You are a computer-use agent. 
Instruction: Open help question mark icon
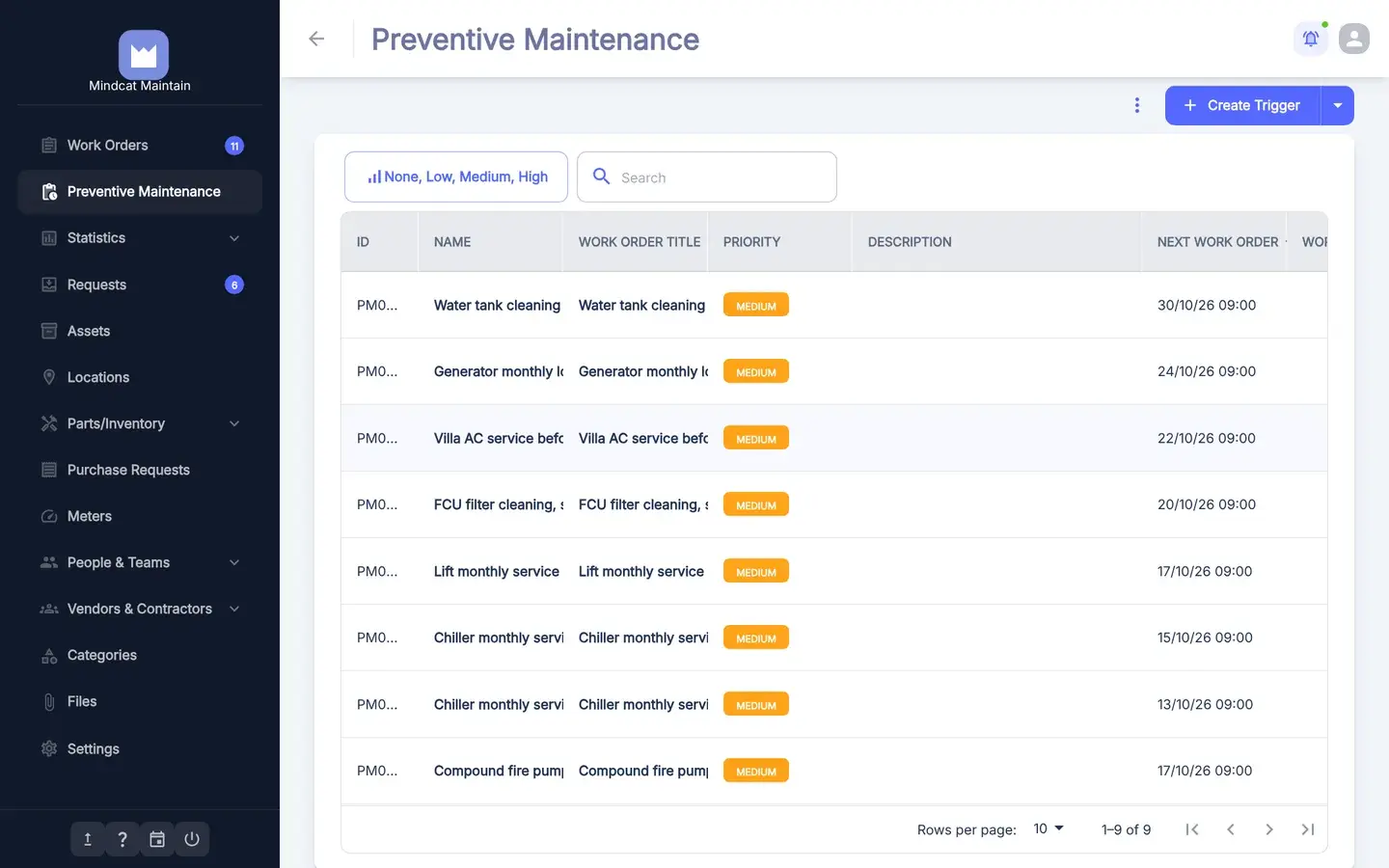click(x=123, y=839)
